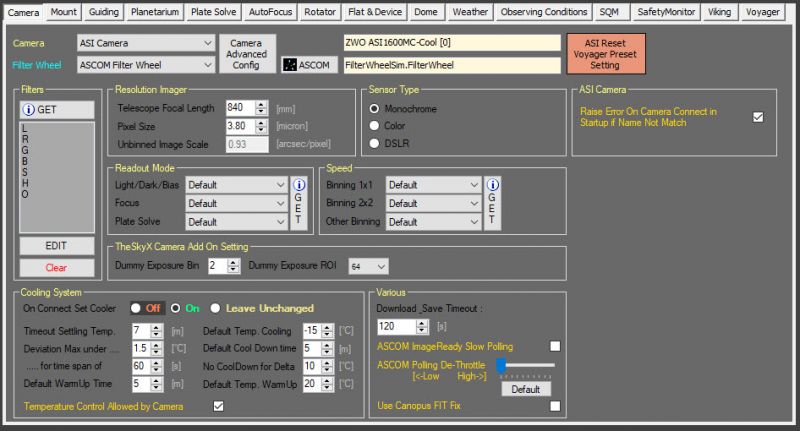Switch to the AutoFocus tab
The width and height of the screenshot is (800, 431).
pos(270,12)
